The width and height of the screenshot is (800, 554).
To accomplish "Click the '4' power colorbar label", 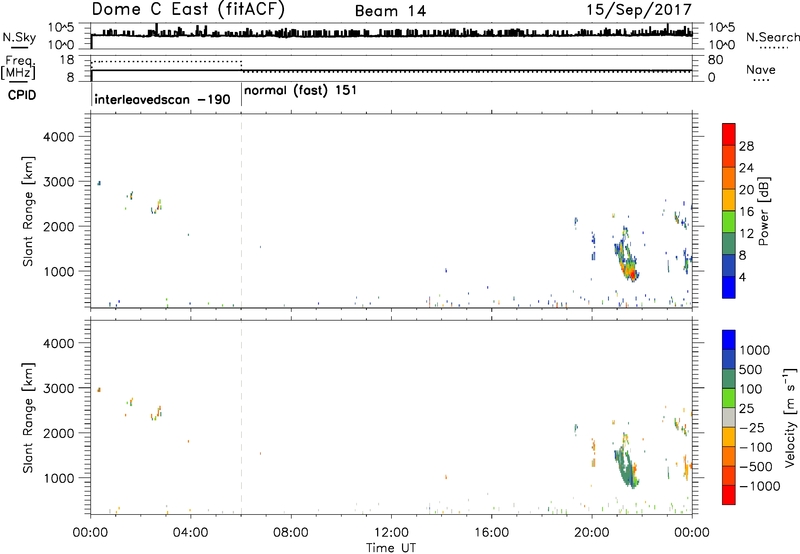I will (x=742, y=277).
